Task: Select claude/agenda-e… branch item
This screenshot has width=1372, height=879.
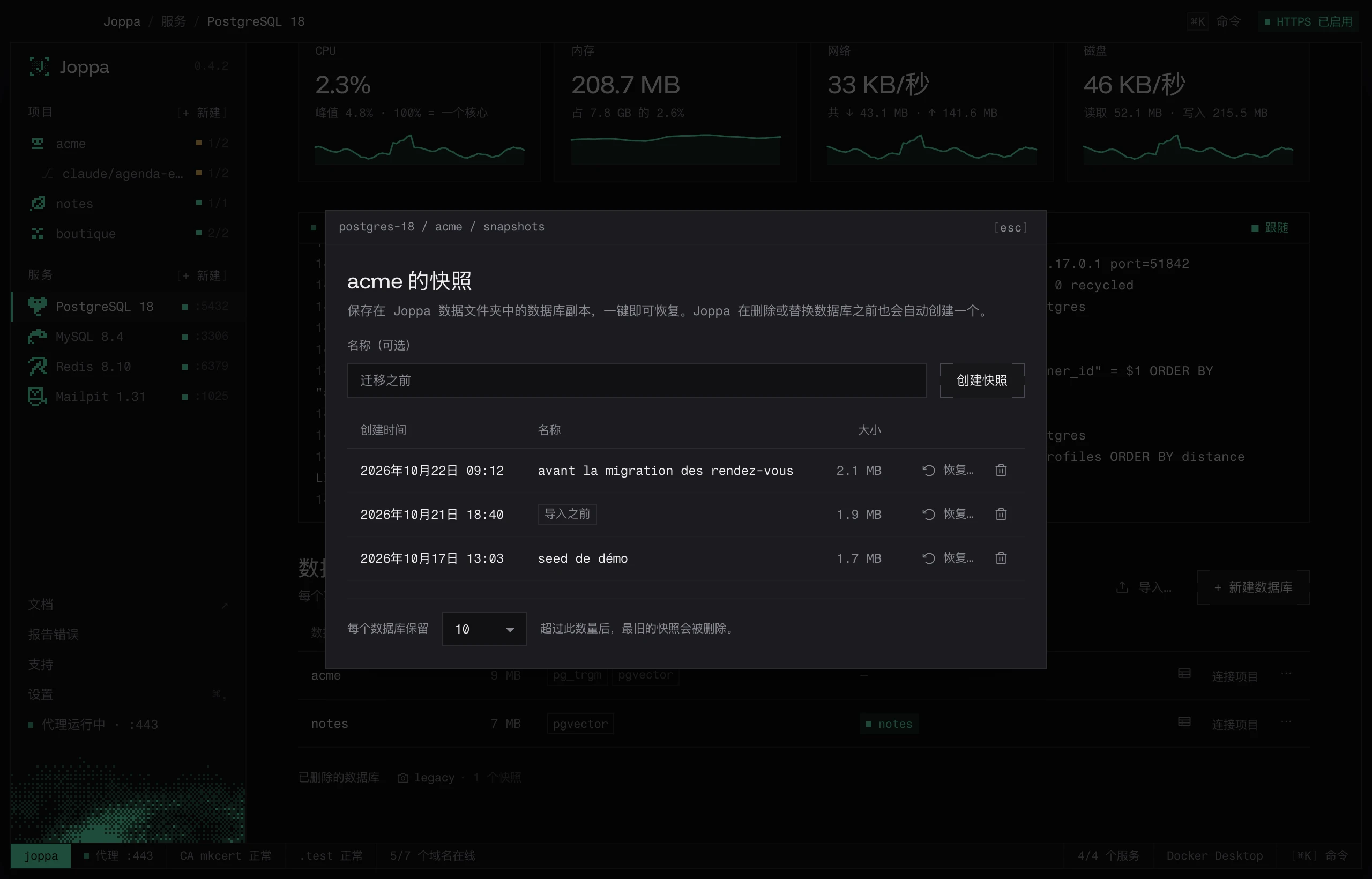Action: [x=128, y=173]
